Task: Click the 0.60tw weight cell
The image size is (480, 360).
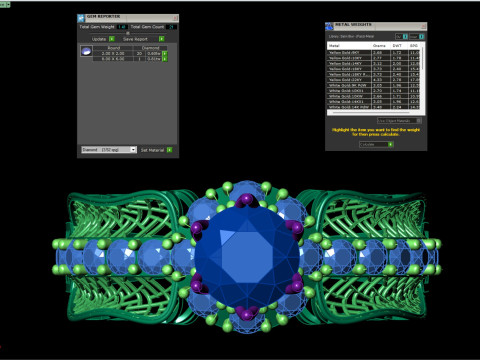Action: (x=154, y=53)
